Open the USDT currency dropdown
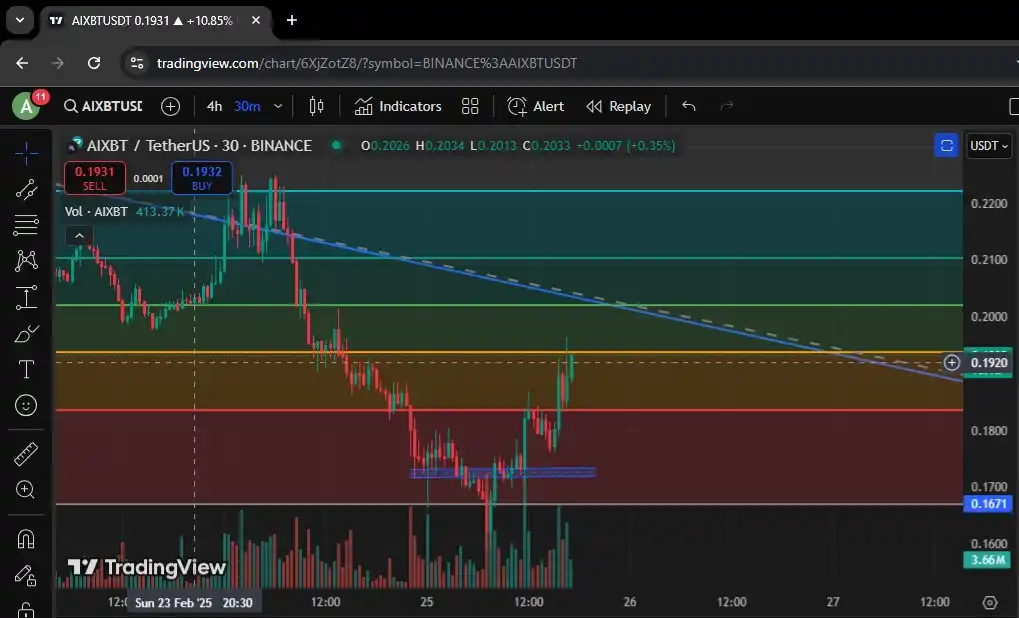Screen dimensions: 1019x618 pos(988,146)
